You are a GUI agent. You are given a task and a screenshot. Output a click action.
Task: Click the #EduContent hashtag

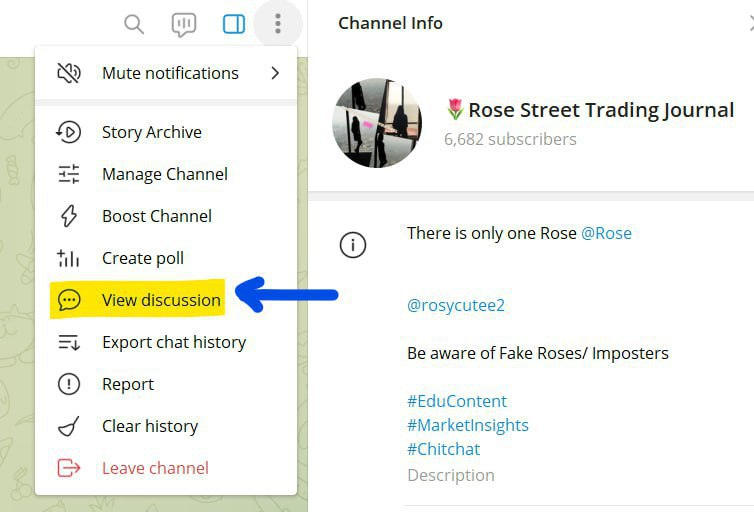click(457, 401)
